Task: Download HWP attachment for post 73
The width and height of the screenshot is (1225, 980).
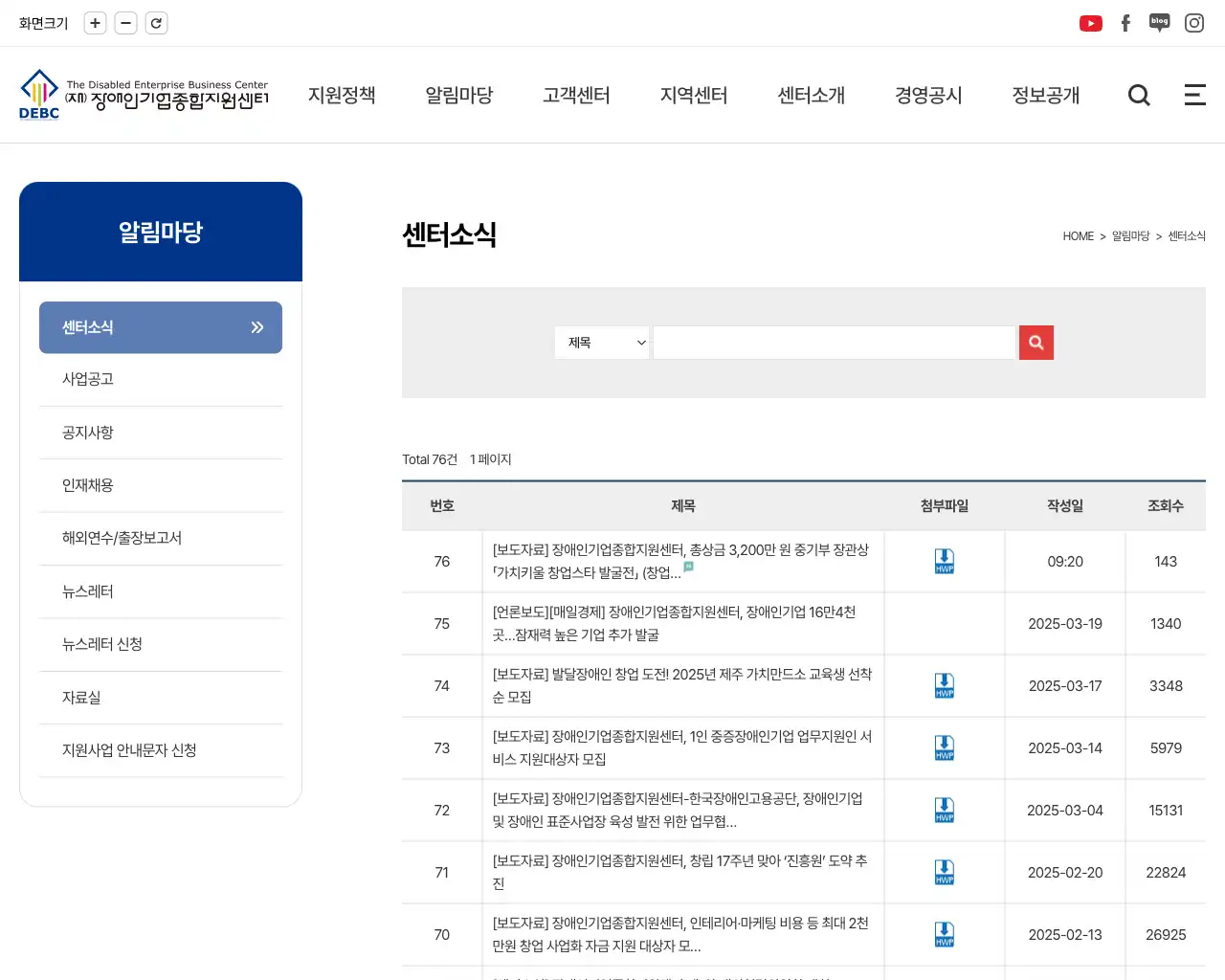Action: (x=945, y=748)
